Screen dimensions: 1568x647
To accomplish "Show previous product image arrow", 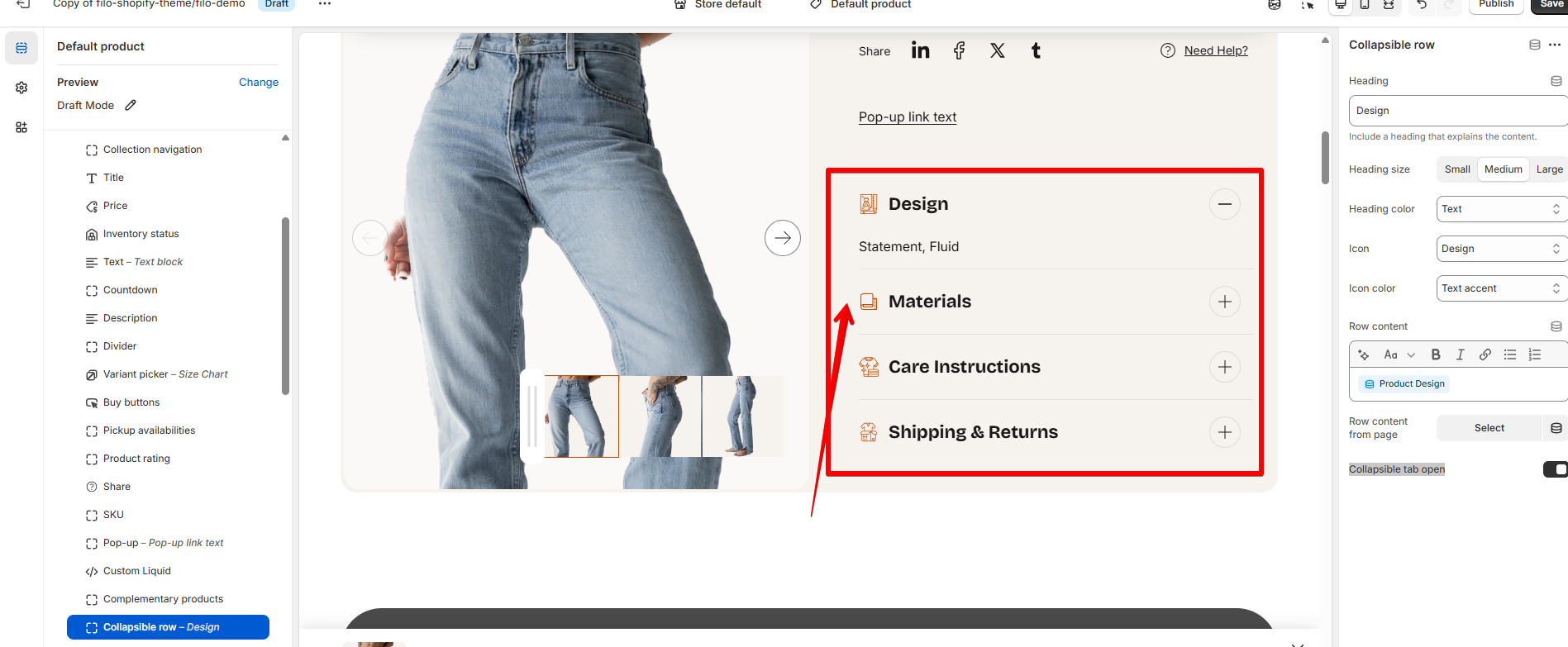I will pos(370,238).
